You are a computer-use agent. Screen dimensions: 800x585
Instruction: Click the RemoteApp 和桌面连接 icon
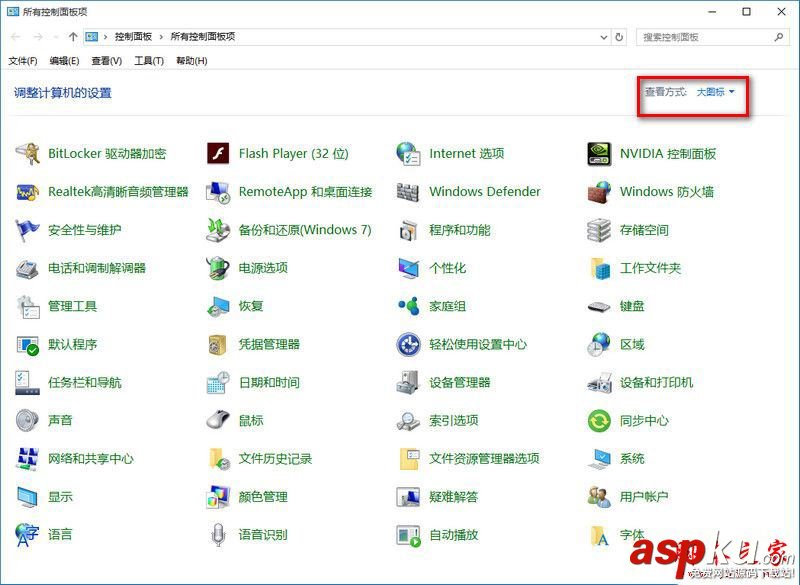tap(218, 192)
